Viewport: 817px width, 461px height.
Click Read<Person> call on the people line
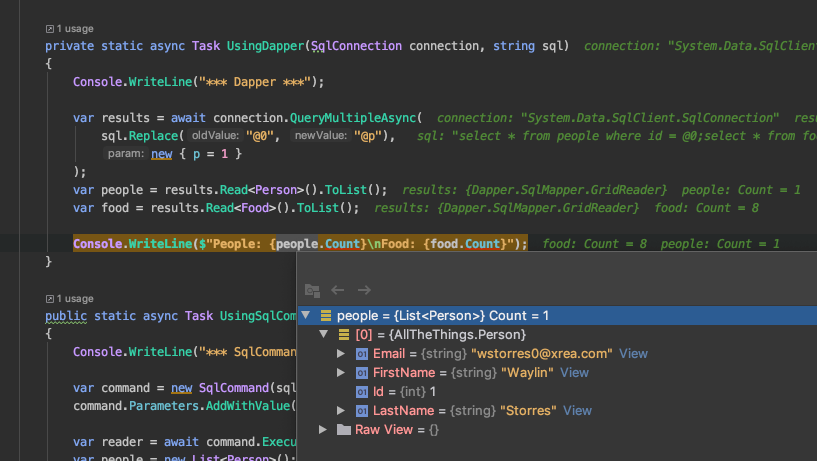tap(262, 190)
